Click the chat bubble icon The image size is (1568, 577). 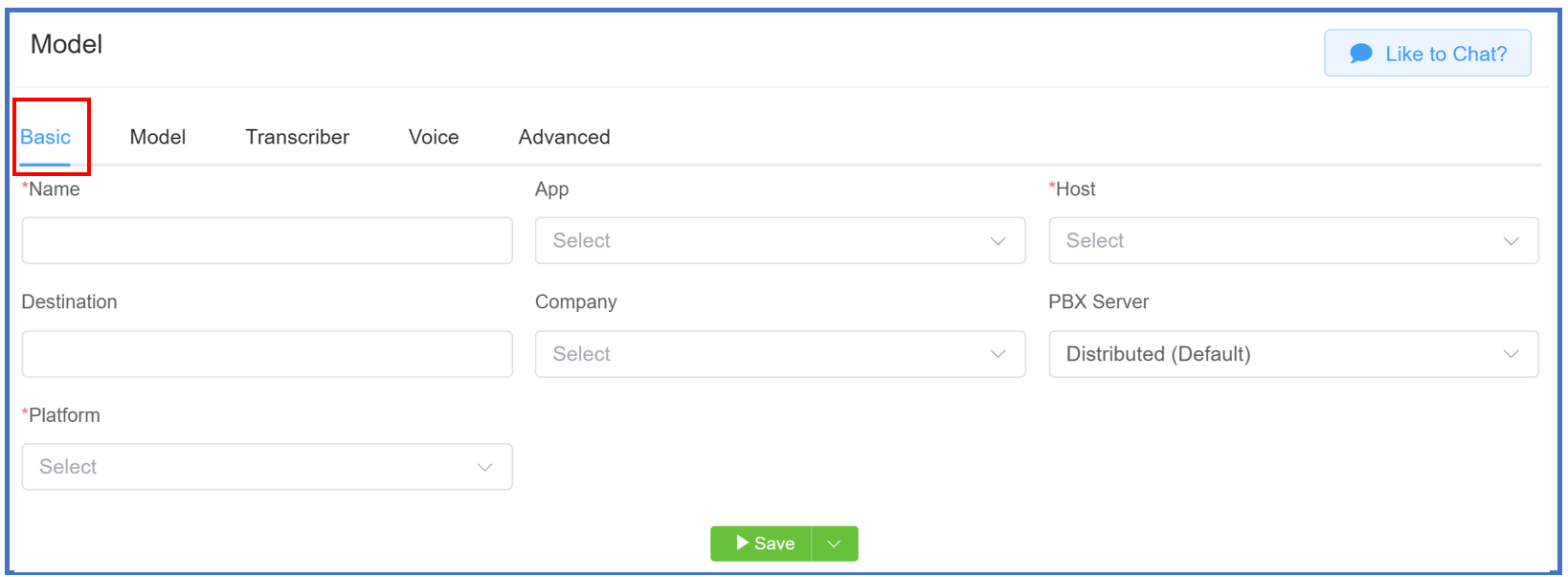1360,54
